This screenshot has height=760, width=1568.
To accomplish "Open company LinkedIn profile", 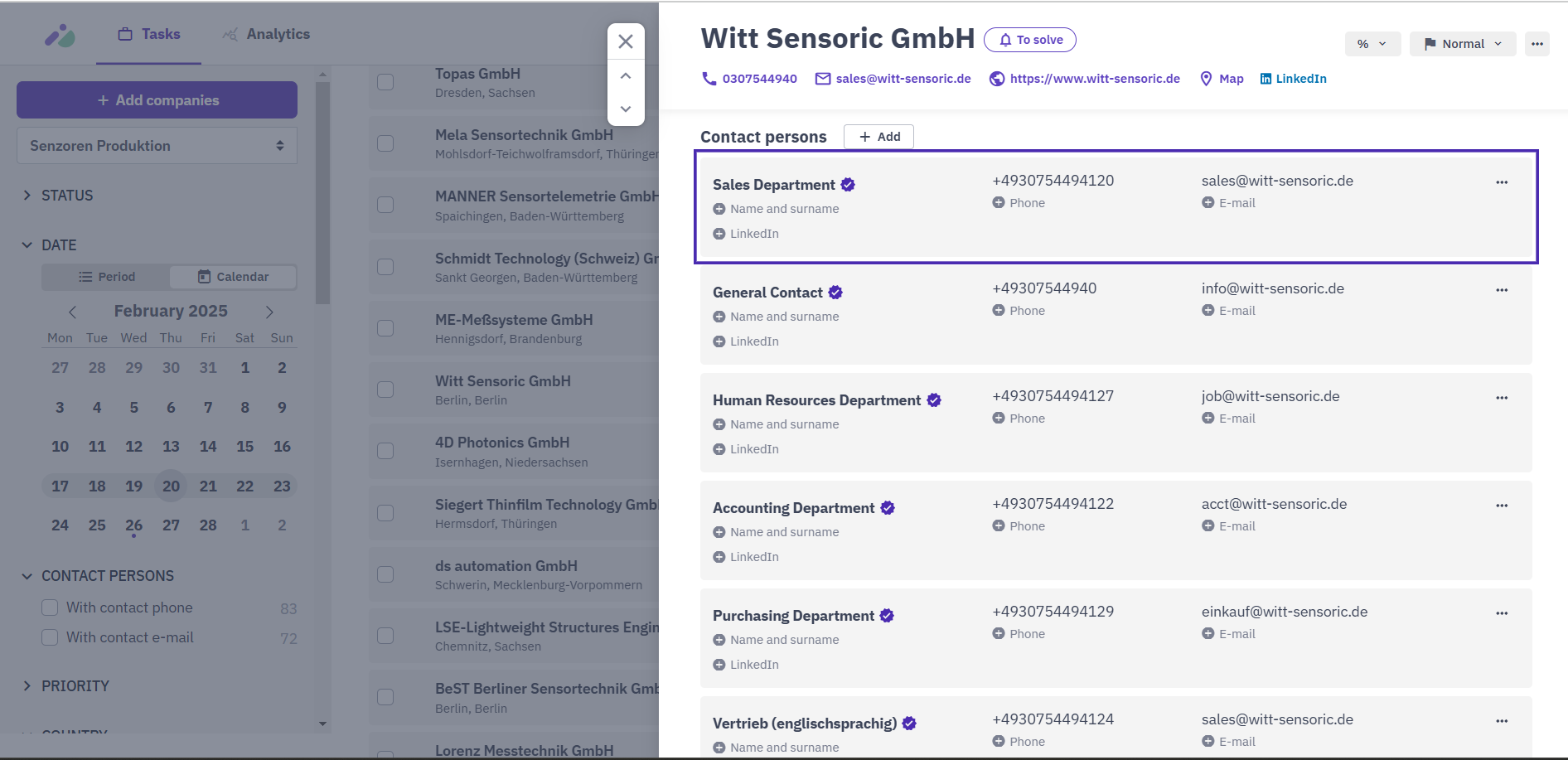I will pos(1293,79).
